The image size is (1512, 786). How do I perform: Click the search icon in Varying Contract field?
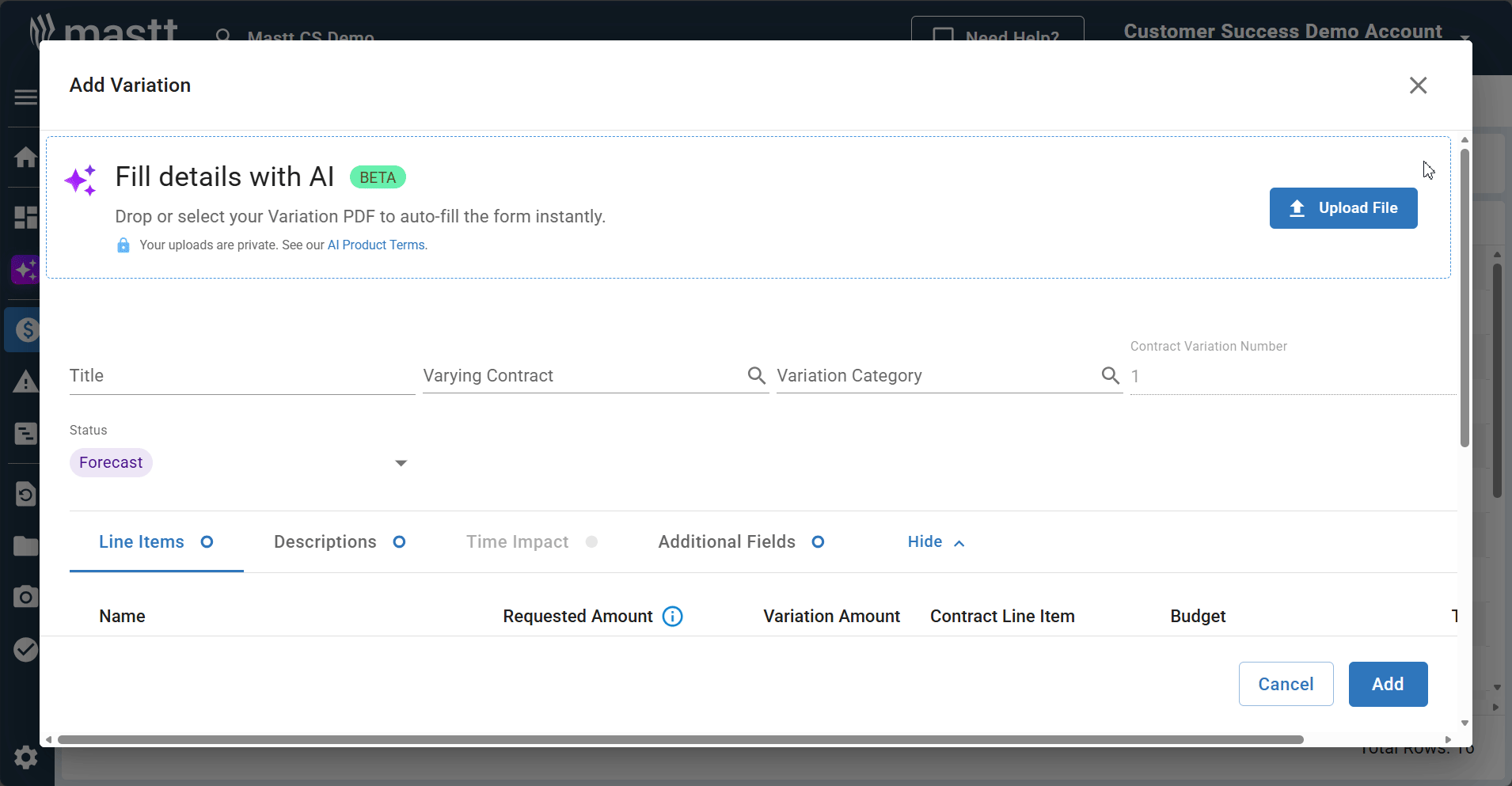pos(756,375)
